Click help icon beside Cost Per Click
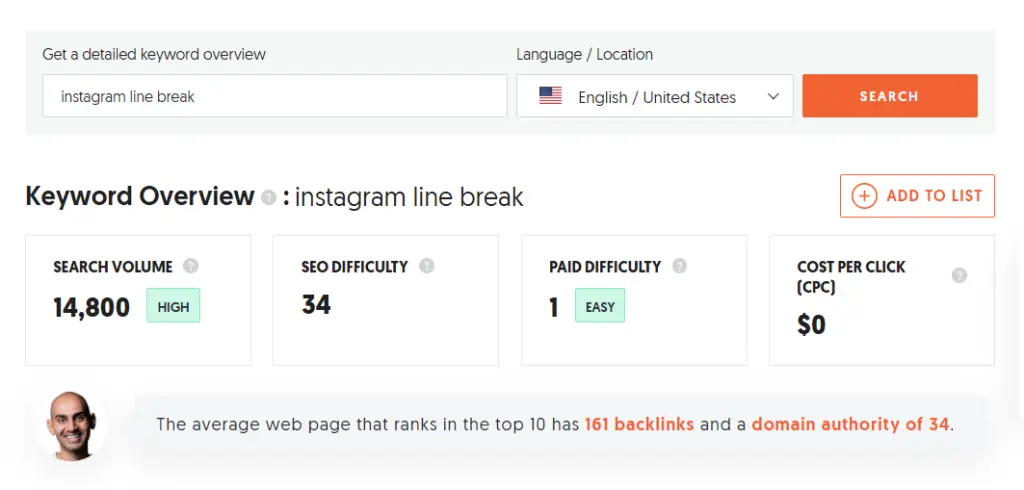 [959, 275]
